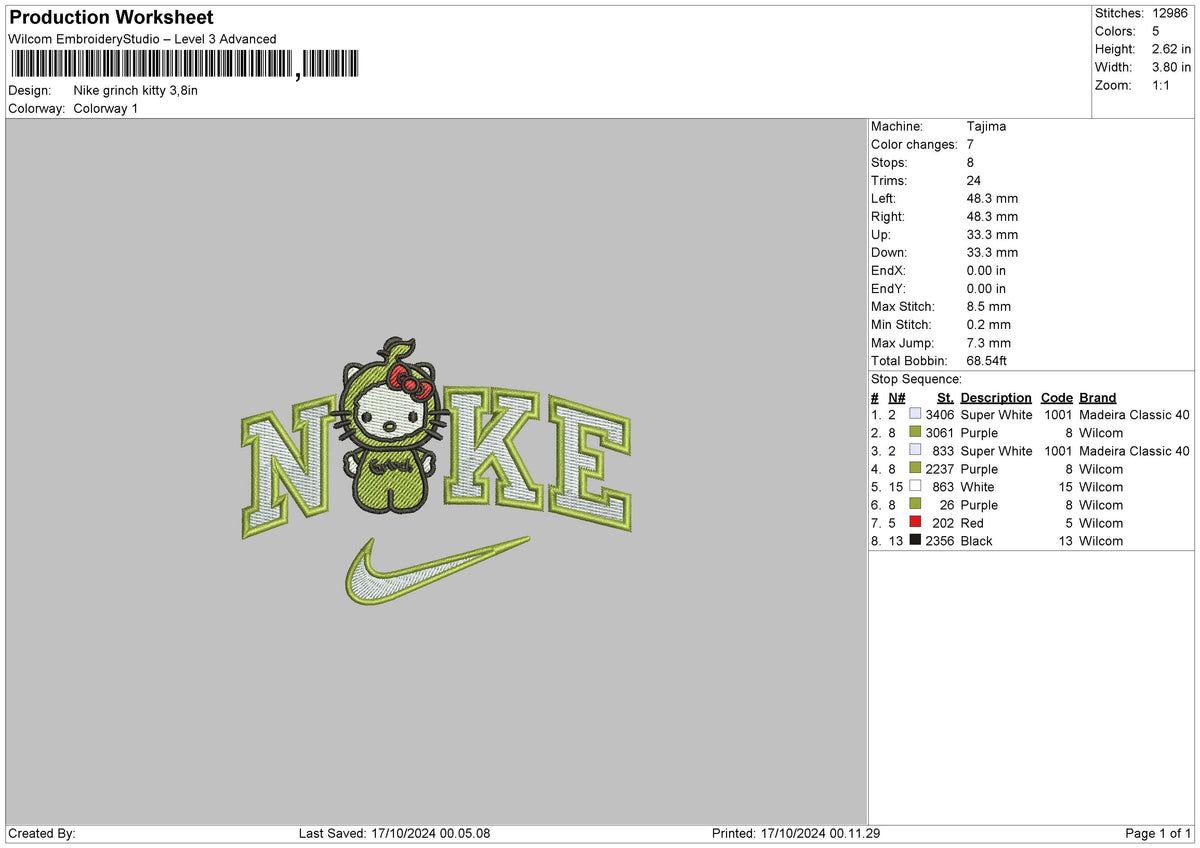This screenshot has width=1200, height=848.
Task: Click the Stop Sequence heading
Action: pos(916,379)
